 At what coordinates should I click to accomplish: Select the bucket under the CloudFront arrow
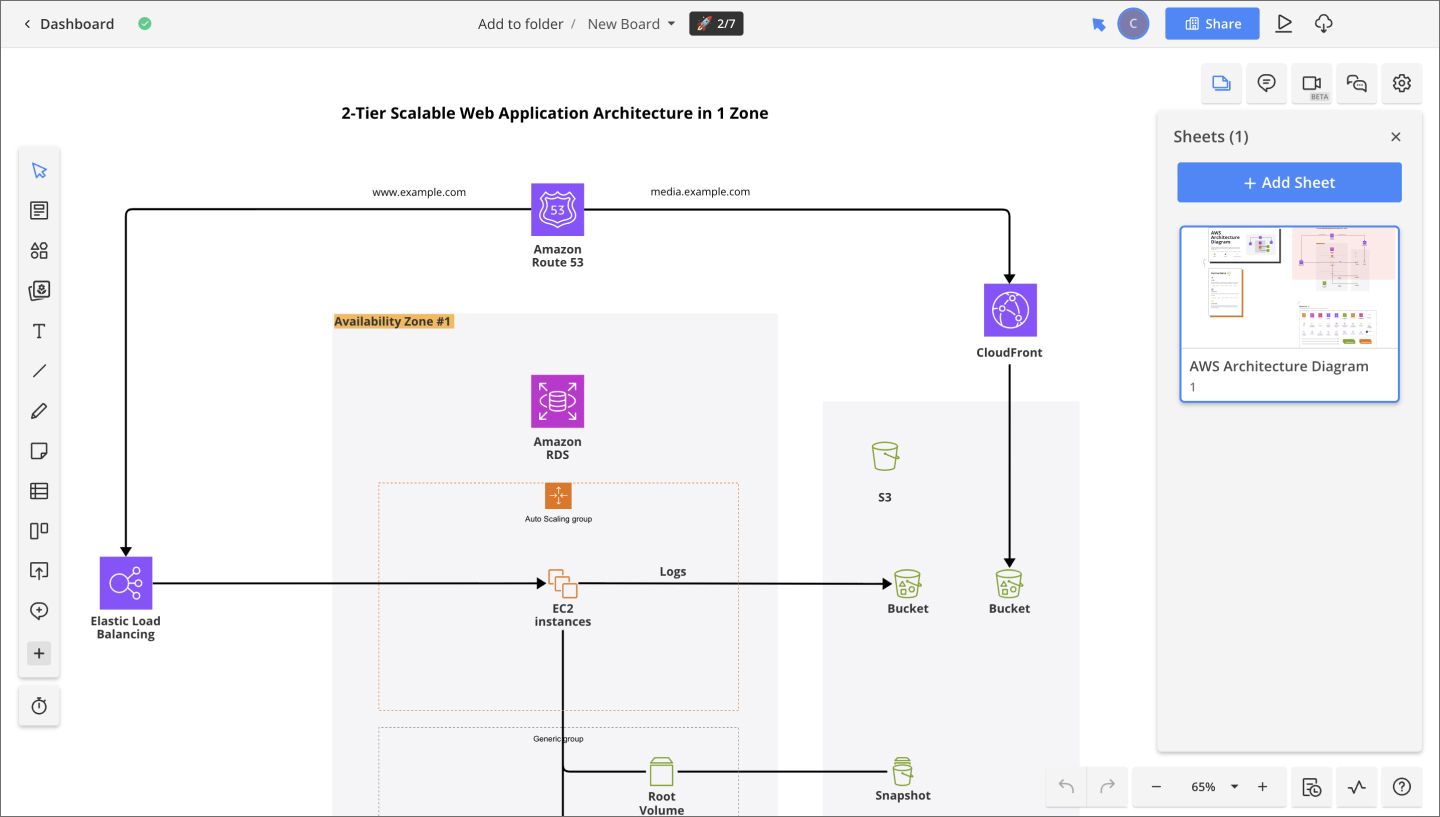tap(1009, 584)
